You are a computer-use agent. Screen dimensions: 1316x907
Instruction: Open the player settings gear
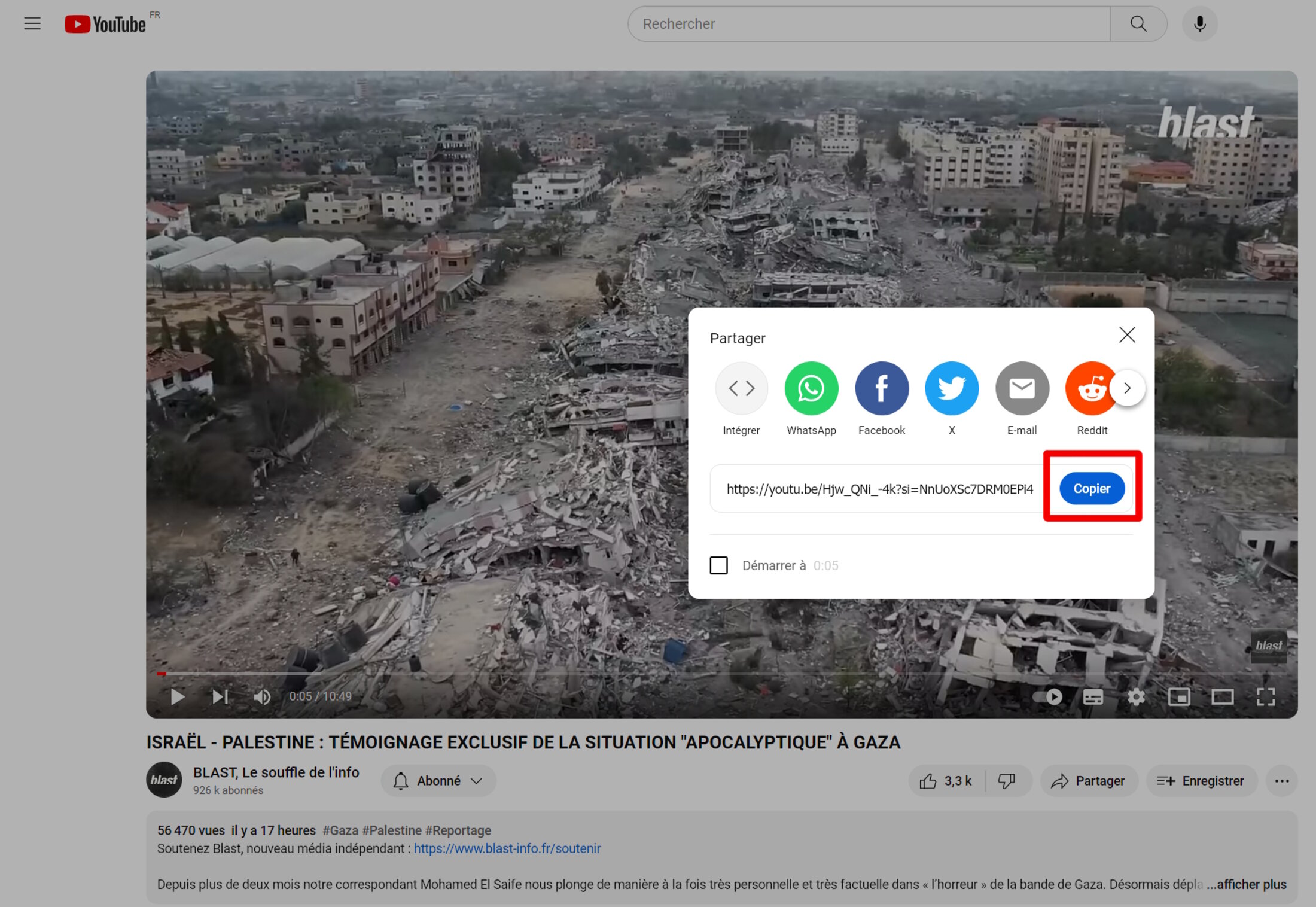1136,697
